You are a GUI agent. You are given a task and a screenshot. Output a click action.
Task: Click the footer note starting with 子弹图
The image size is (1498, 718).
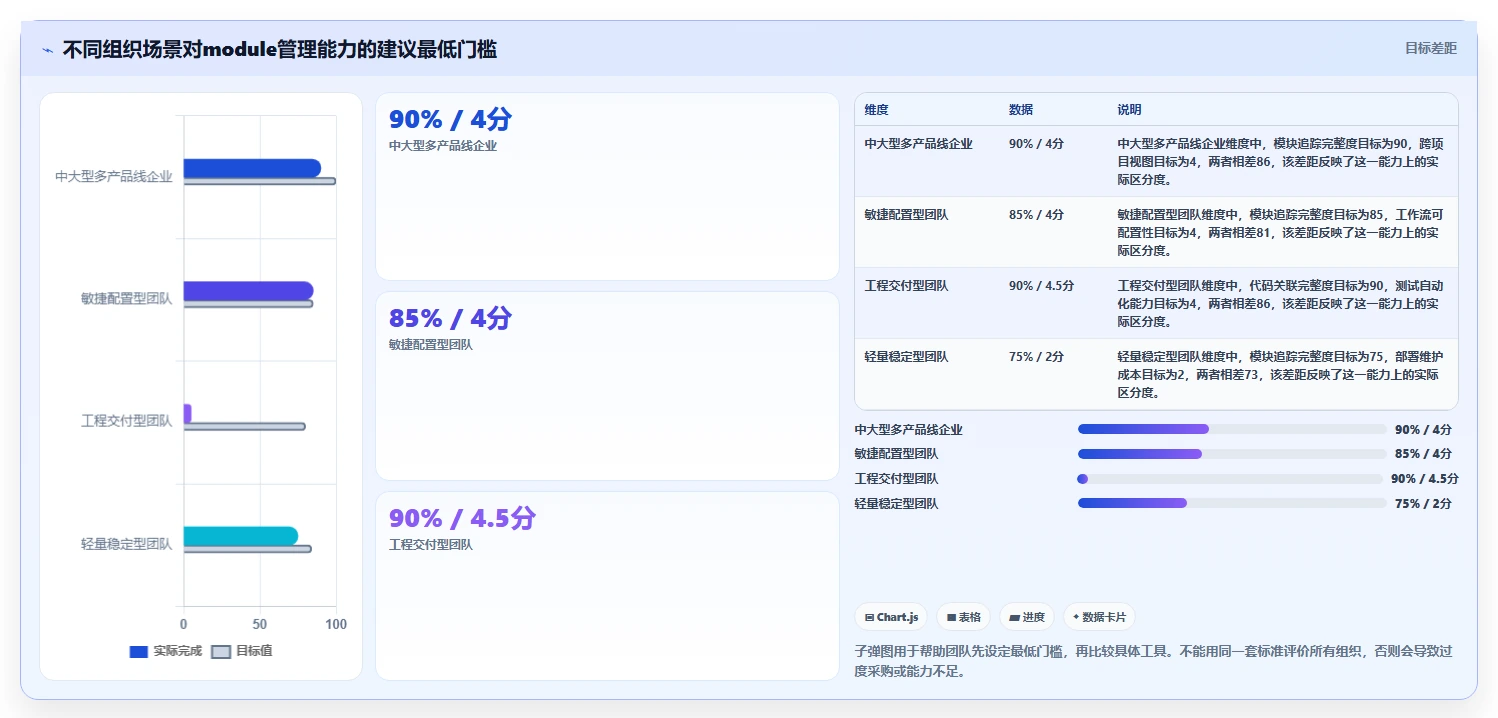coord(1153,661)
